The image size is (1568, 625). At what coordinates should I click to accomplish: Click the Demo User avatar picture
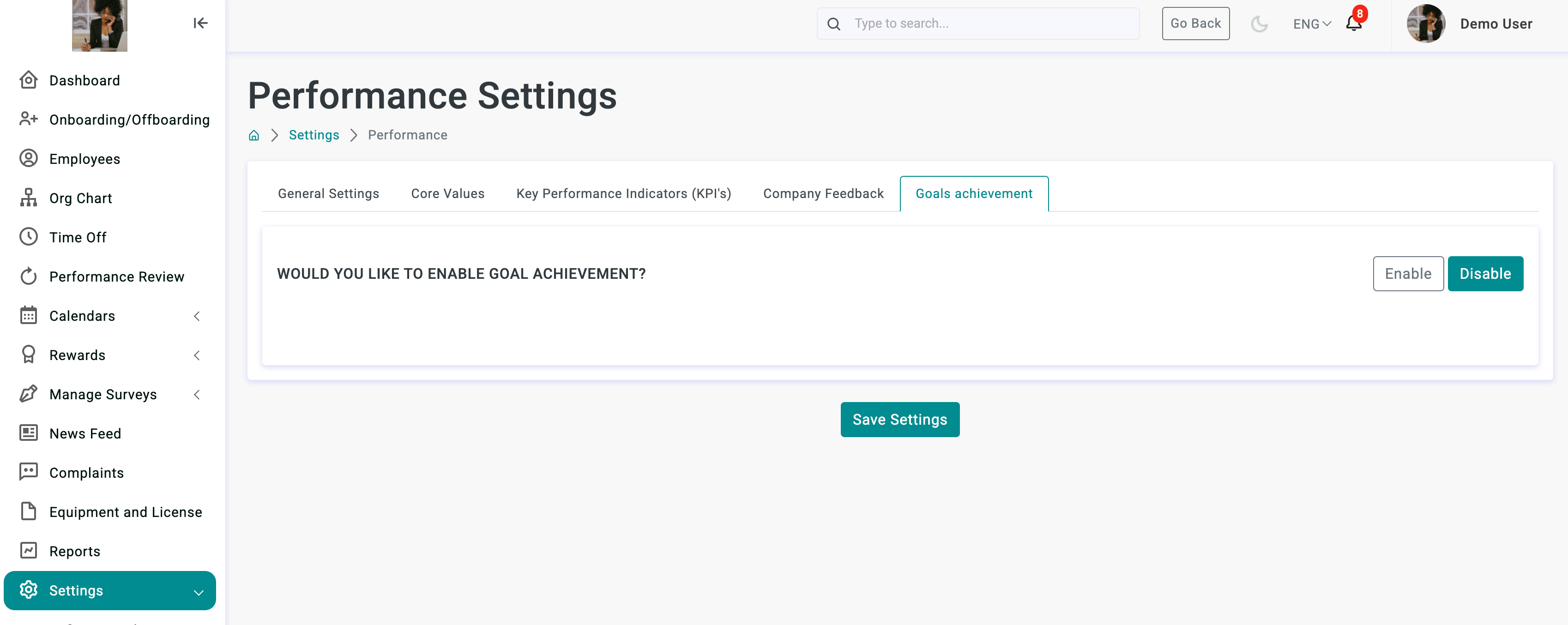point(1426,24)
